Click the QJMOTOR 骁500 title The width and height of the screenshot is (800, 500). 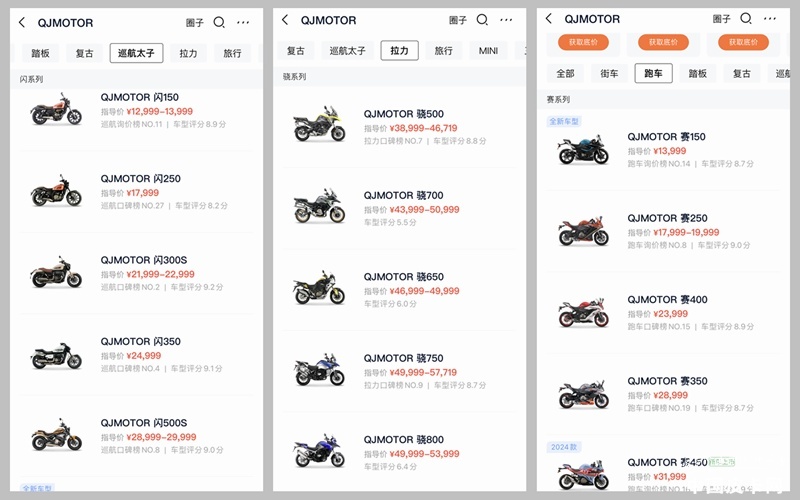click(404, 114)
